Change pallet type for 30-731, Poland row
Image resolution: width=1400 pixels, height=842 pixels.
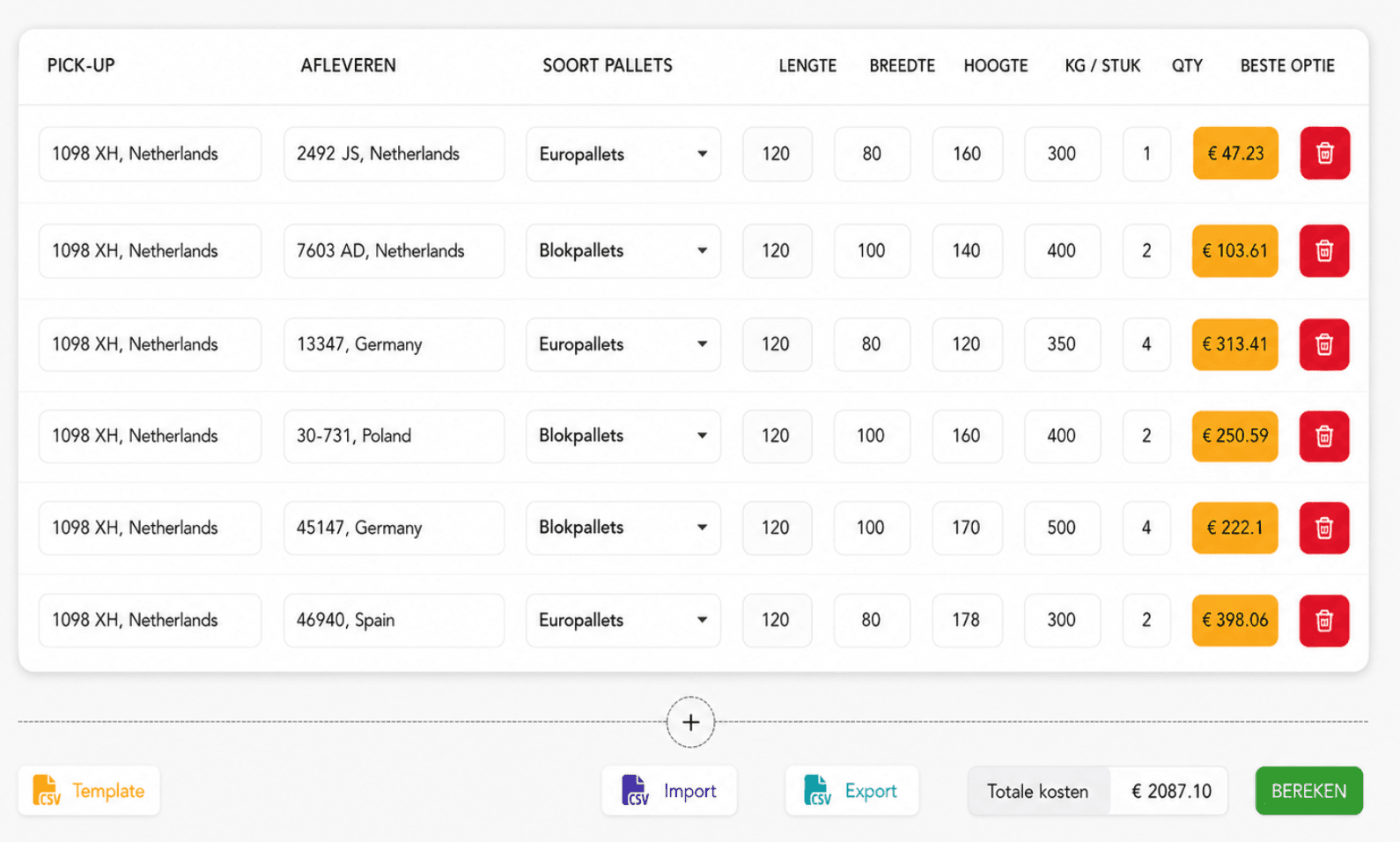pos(623,436)
